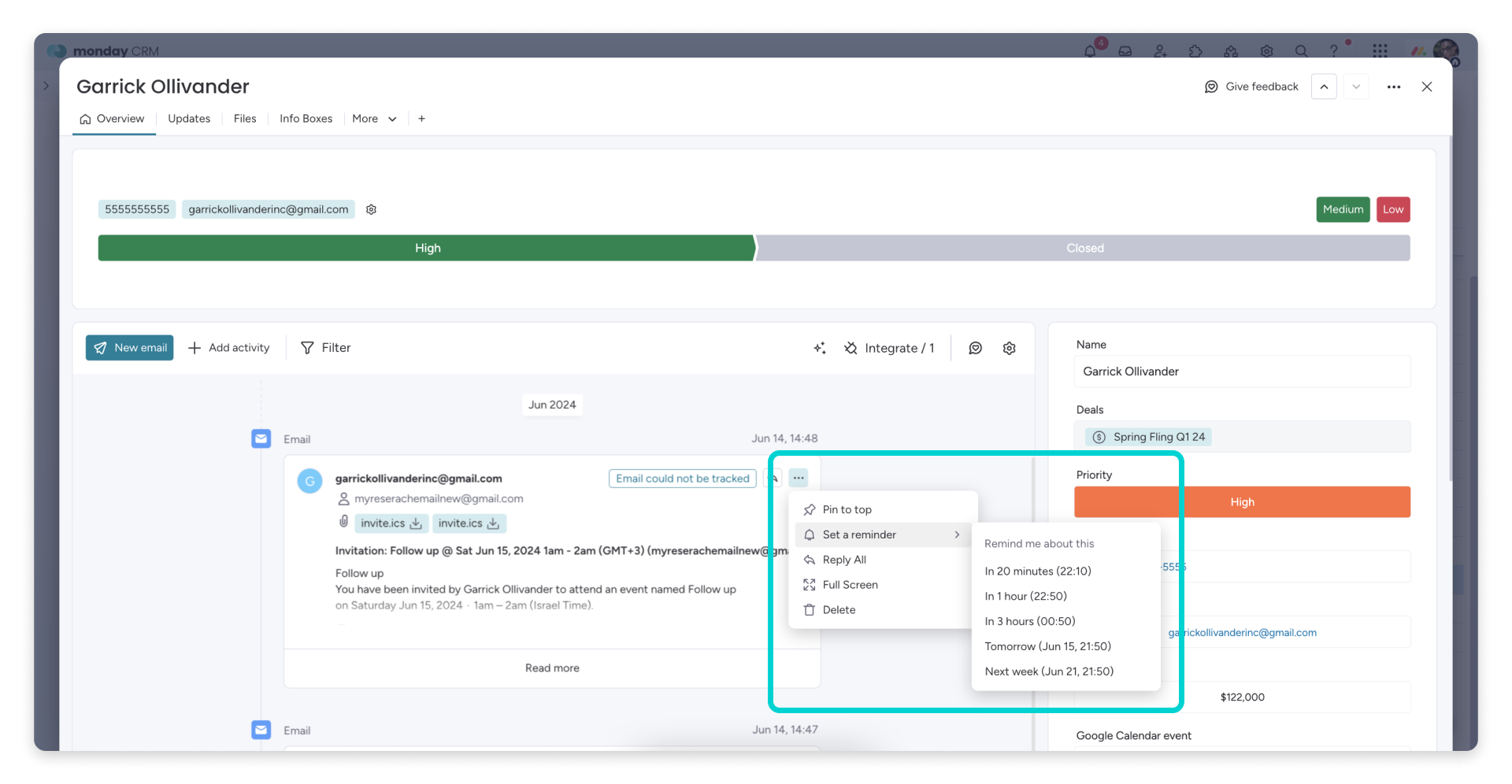This screenshot has height=784, width=1512.
Task: Edit the Name field Garrick Ollivander
Action: click(x=1242, y=372)
